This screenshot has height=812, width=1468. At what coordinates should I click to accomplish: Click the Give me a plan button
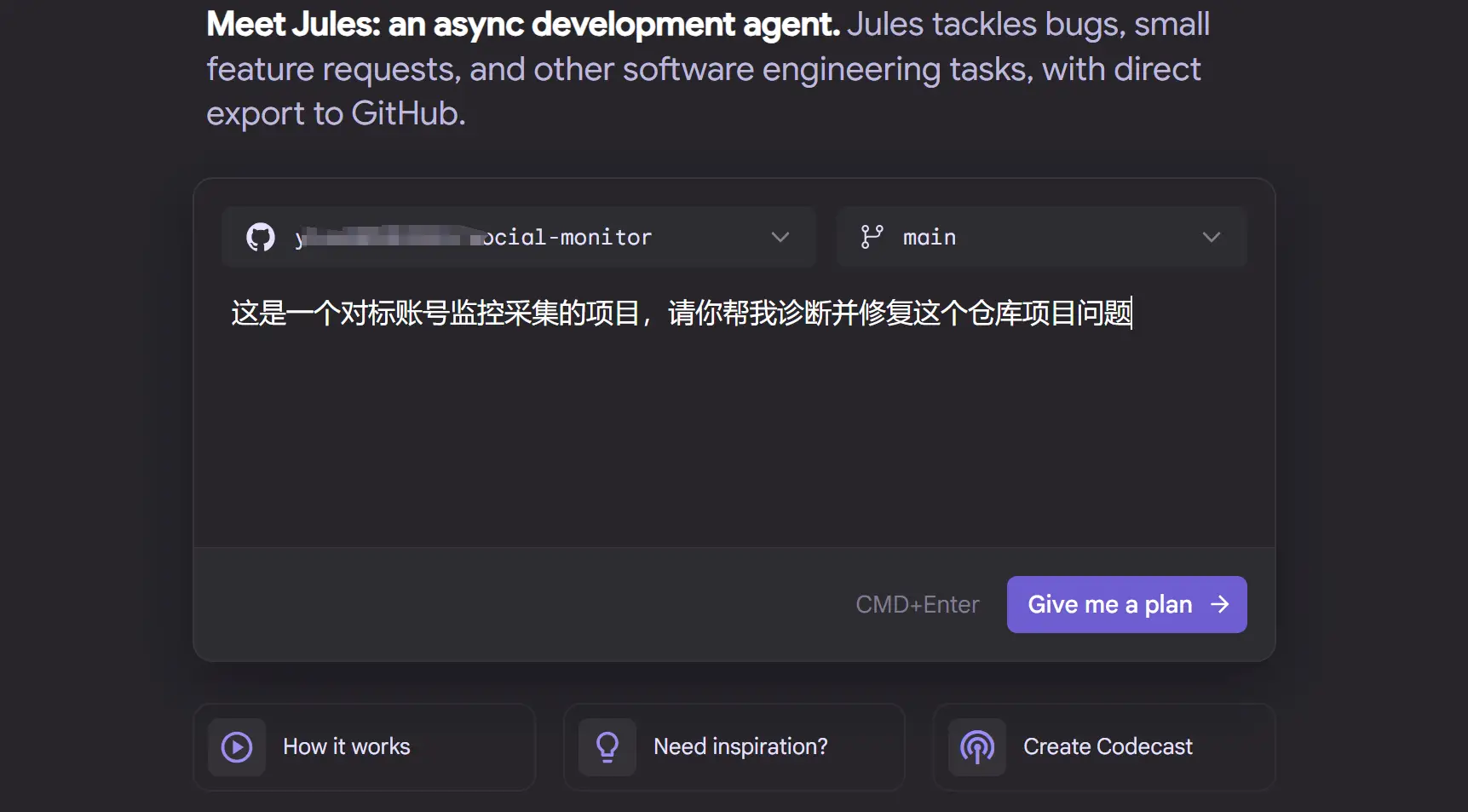[x=1126, y=605]
